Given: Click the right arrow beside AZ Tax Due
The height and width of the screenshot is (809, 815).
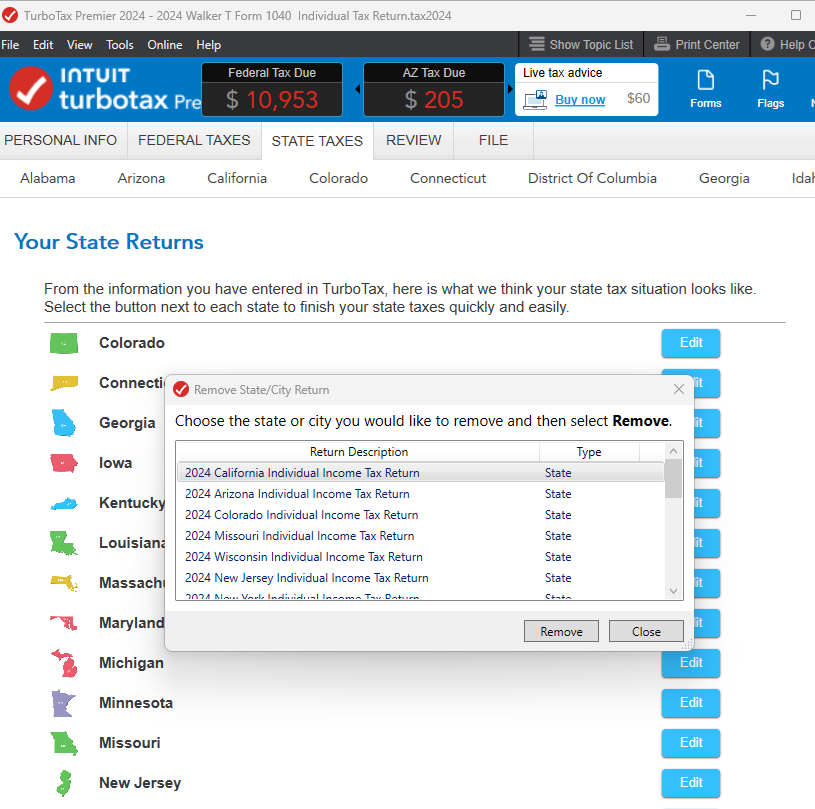Looking at the screenshot, I should 510,89.
